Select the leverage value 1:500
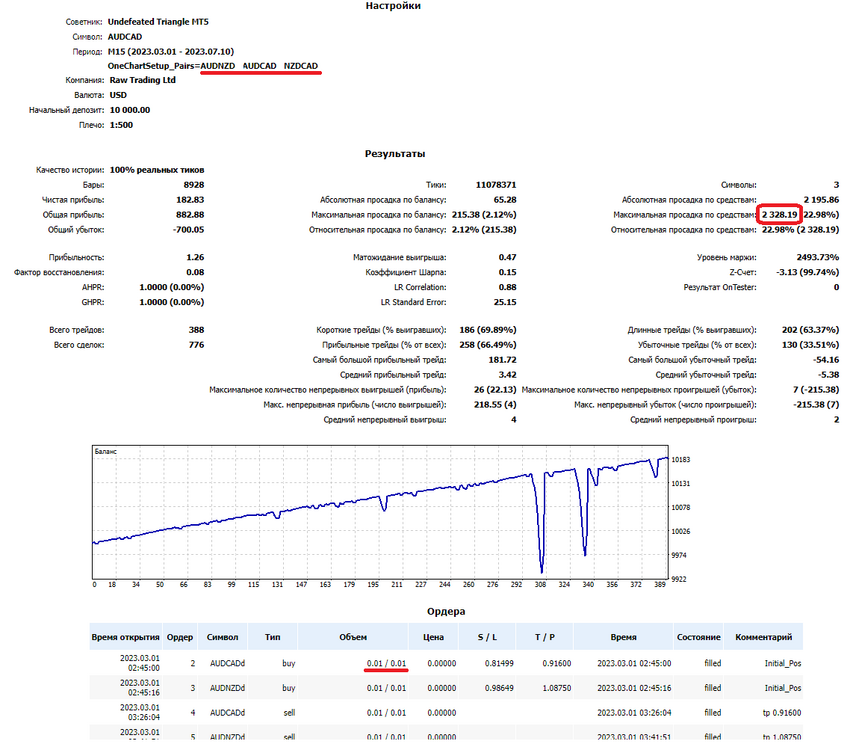 [x=121, y=125]
